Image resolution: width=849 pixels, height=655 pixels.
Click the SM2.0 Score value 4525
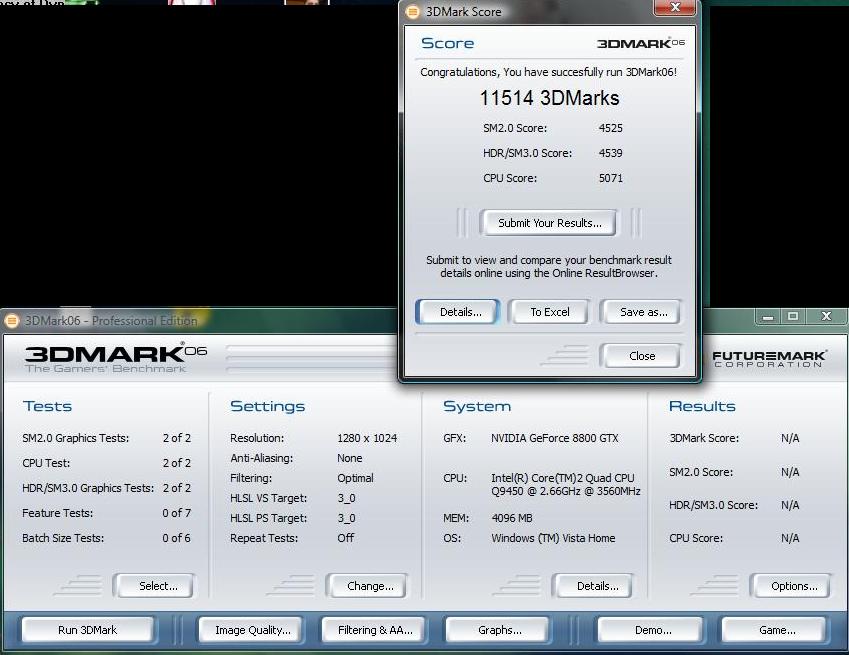(x=611, y=128)
